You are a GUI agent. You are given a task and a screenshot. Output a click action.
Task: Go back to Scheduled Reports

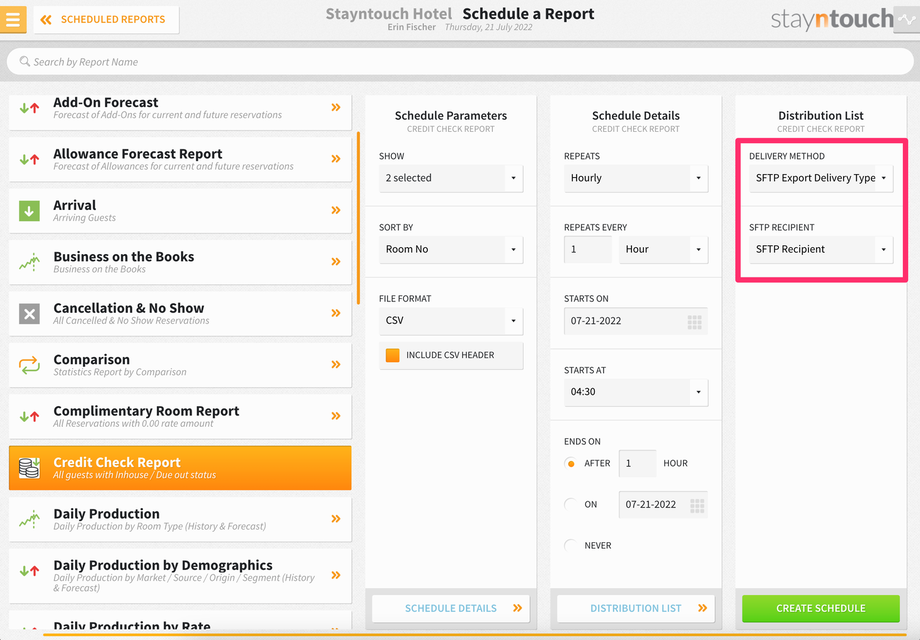pyautogui.click(x=106, y=19)
